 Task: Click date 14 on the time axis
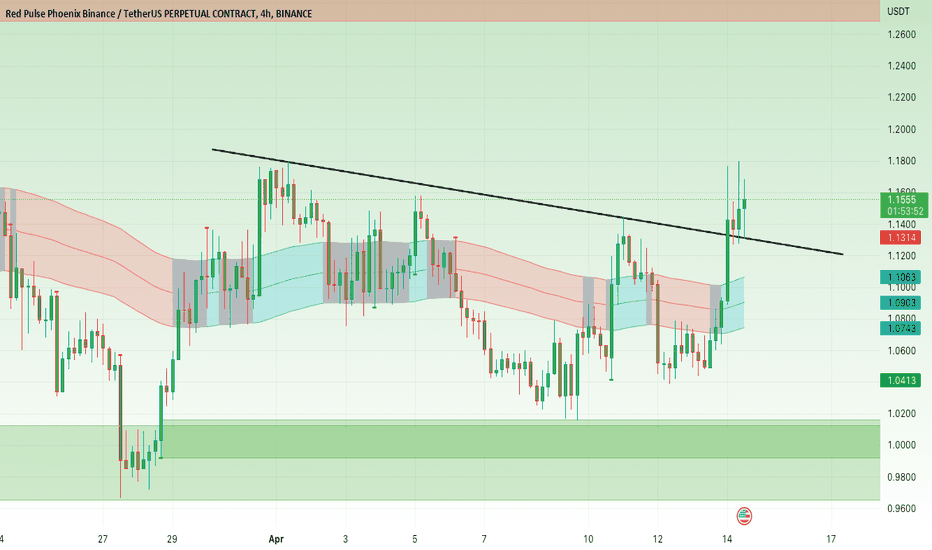pyautogui.click(x=727, y=539)
